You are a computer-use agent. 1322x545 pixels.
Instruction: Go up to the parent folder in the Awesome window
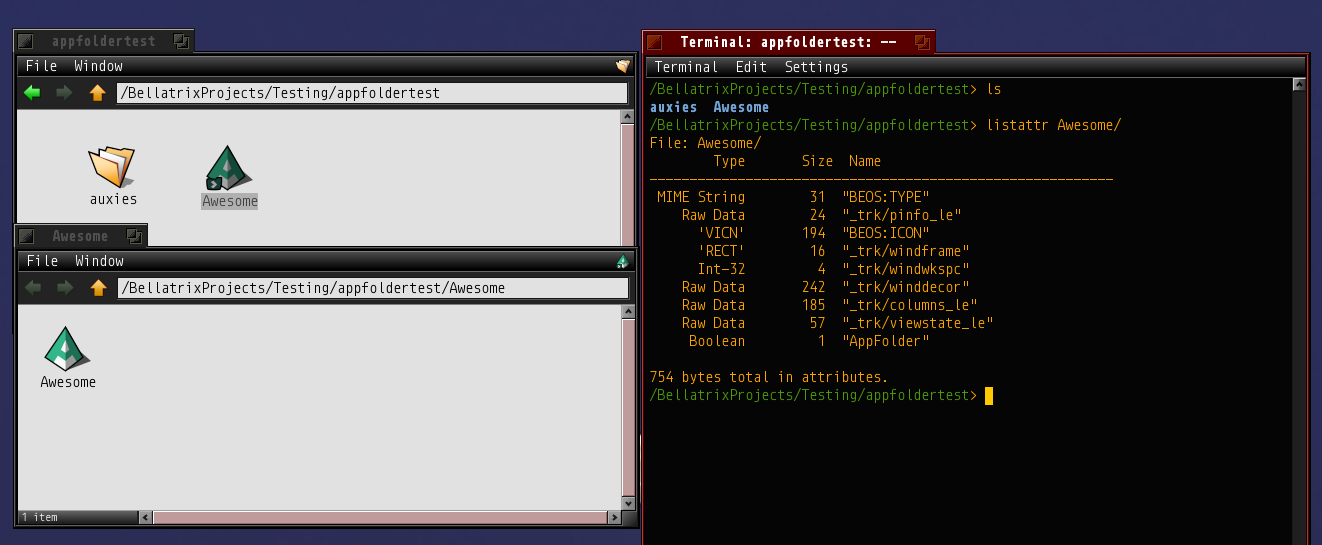[x=97, y=288]
